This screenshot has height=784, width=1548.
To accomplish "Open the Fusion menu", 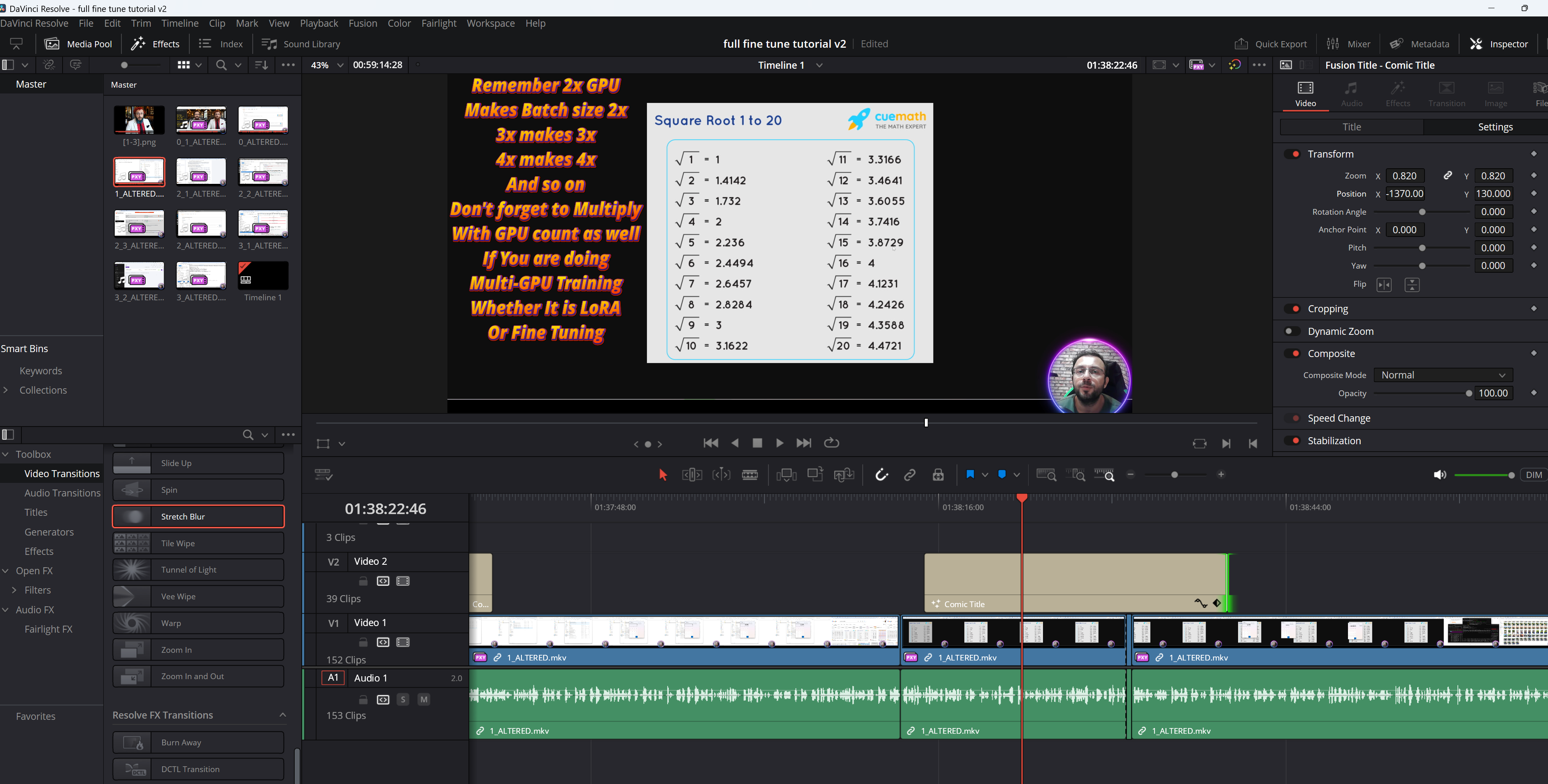I will 362,23.
